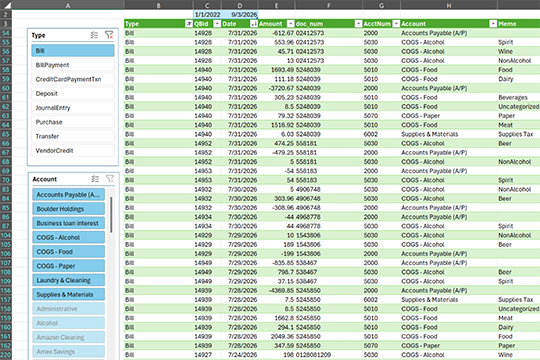Select row 54 header

click(6, 33)
